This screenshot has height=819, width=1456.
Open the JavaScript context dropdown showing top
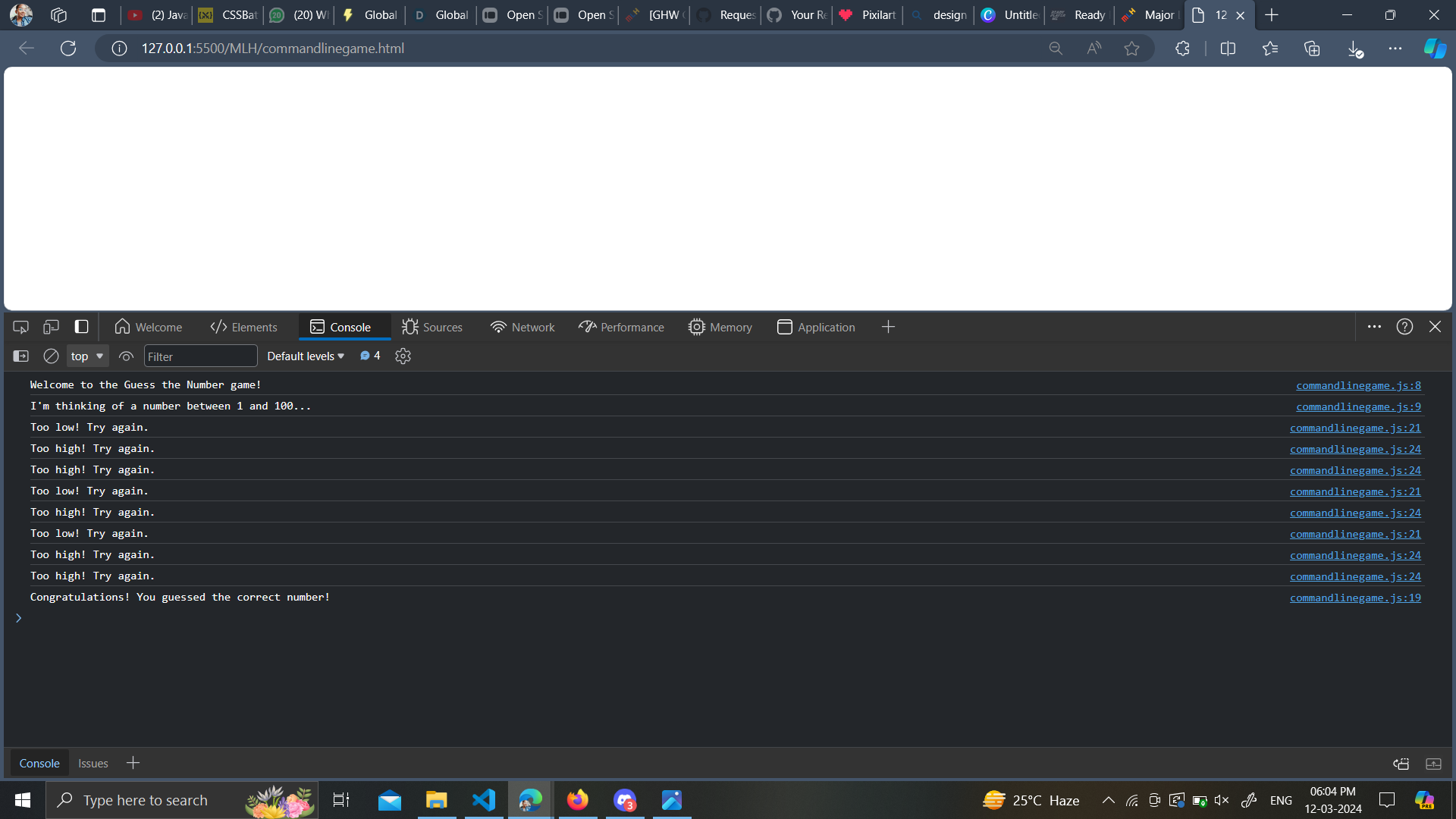click(x=86, y=356)
